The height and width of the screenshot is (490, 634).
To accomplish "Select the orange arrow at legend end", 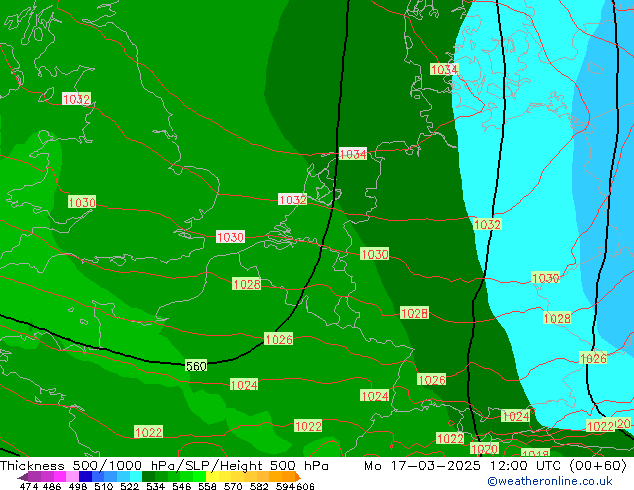I will pyautogui.click(x=298, y=477).
